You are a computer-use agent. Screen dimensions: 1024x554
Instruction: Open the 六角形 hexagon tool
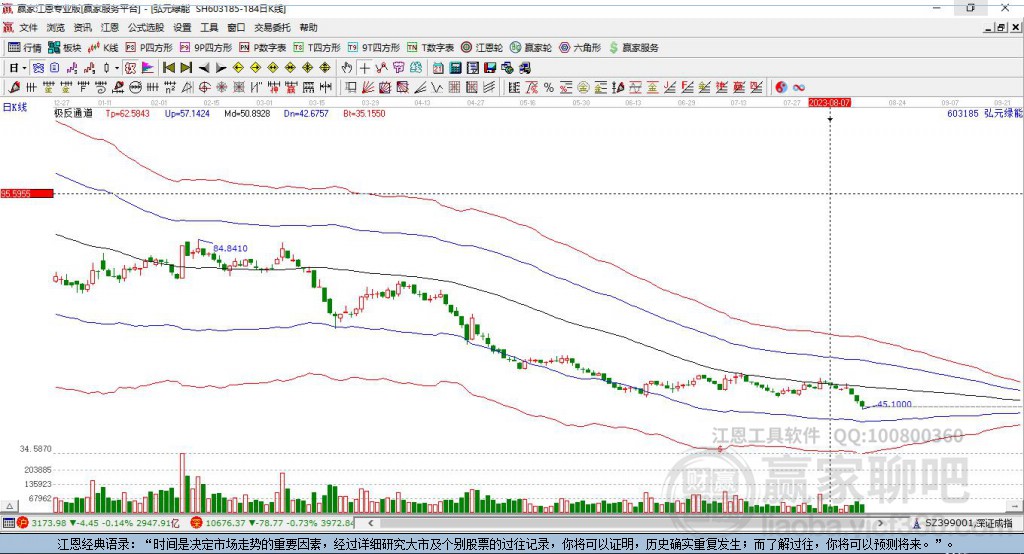click(580, 48)
